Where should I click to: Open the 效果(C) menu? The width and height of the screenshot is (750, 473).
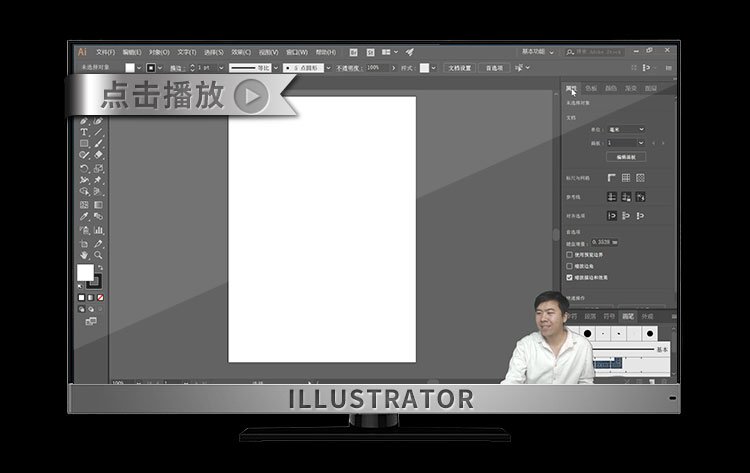click(241, 52)
